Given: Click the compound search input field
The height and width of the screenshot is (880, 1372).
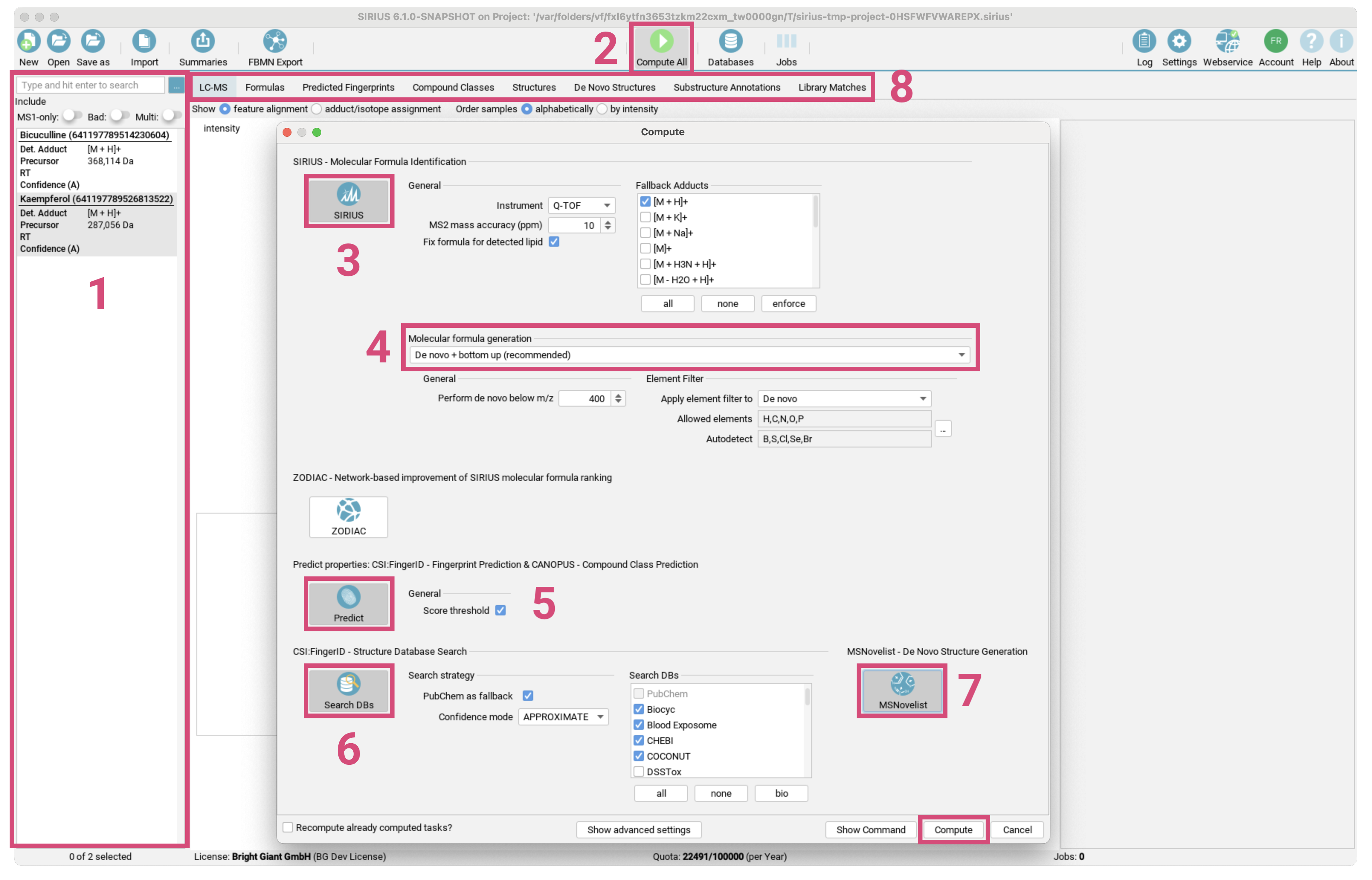Looking at the screenshot, I should (x=90, y=85).
